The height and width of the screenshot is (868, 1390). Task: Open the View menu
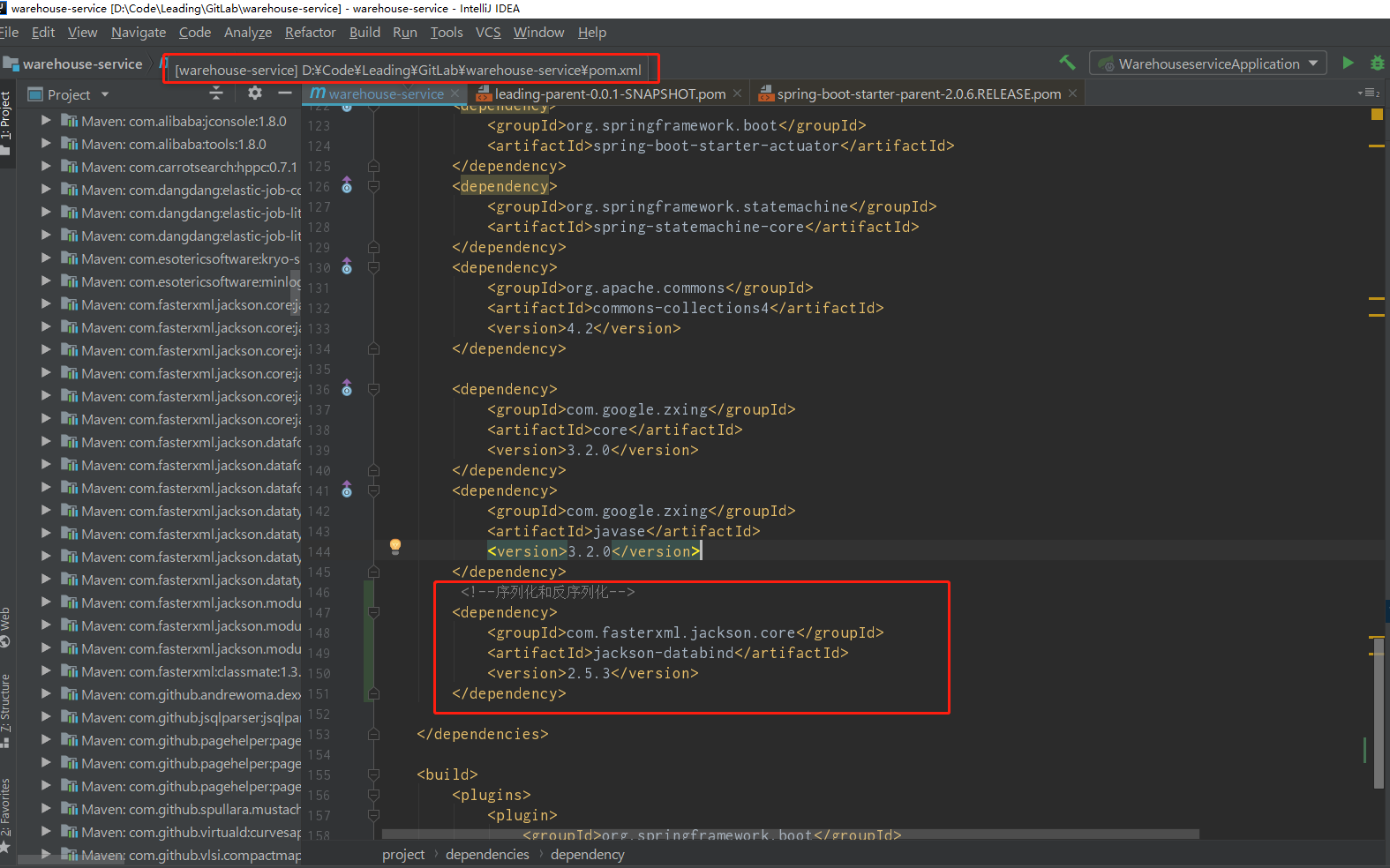(83, 33)
